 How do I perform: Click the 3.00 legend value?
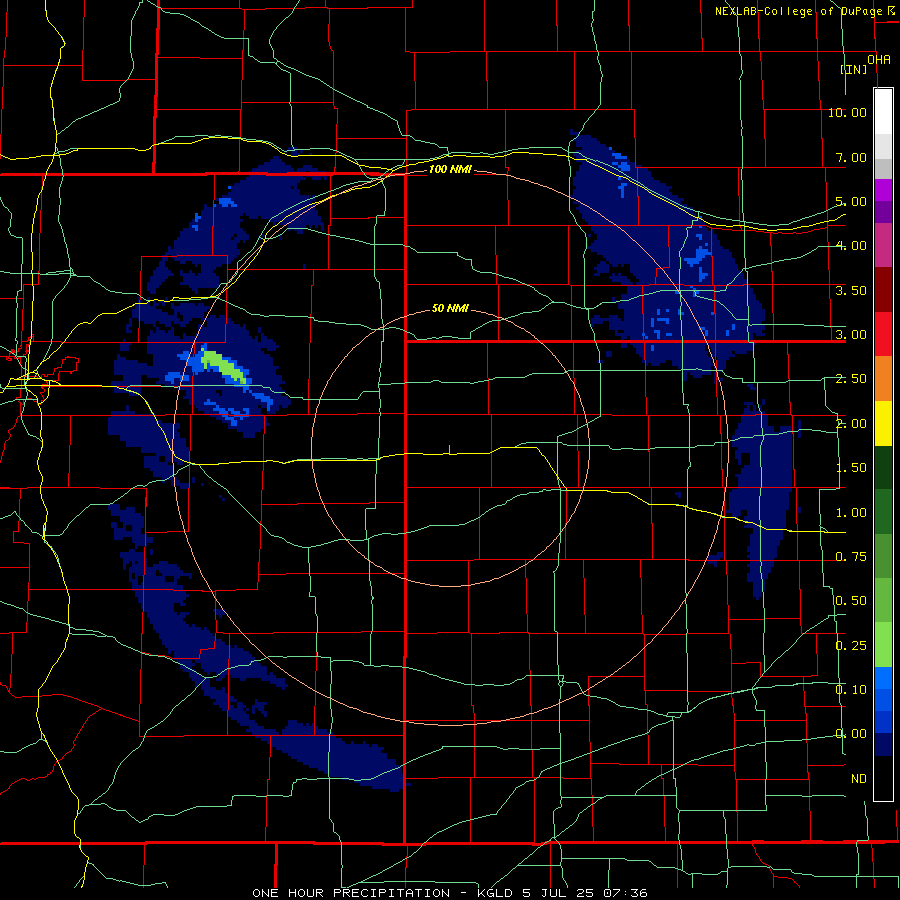(x=851, y=335)
